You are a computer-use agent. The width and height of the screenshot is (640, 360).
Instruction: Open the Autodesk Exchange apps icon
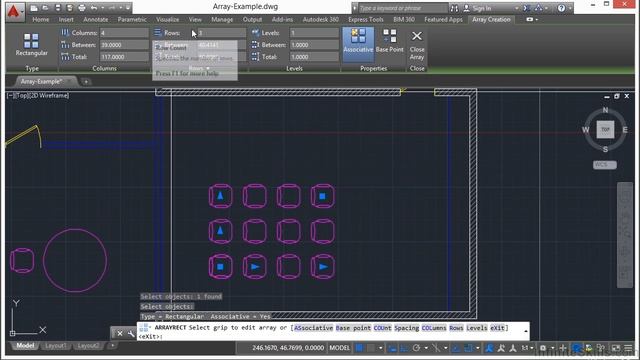pyautogui.click(x=527, y=8)
